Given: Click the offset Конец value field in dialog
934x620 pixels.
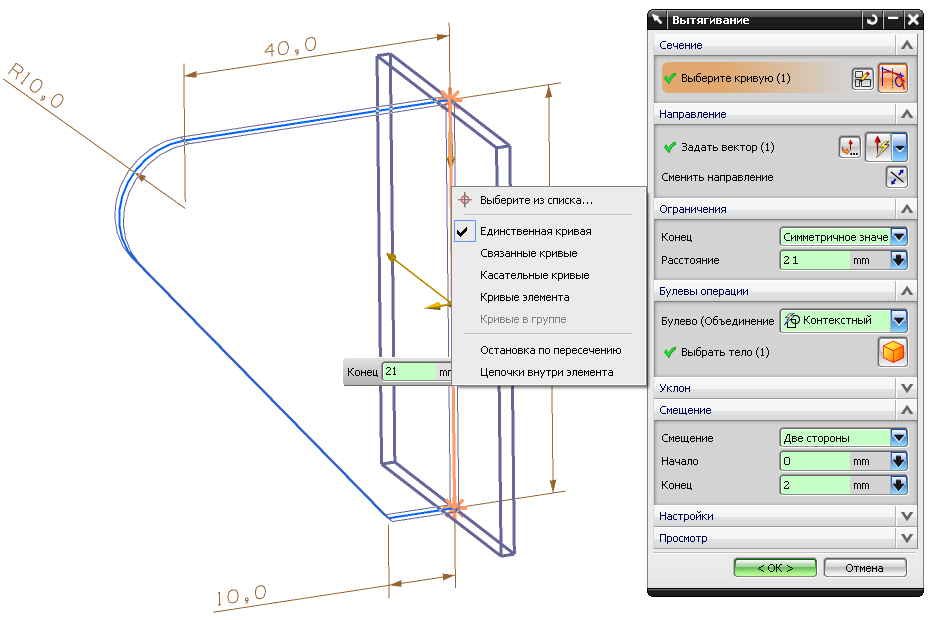Looking at the screenshot, I should (815, 485).
